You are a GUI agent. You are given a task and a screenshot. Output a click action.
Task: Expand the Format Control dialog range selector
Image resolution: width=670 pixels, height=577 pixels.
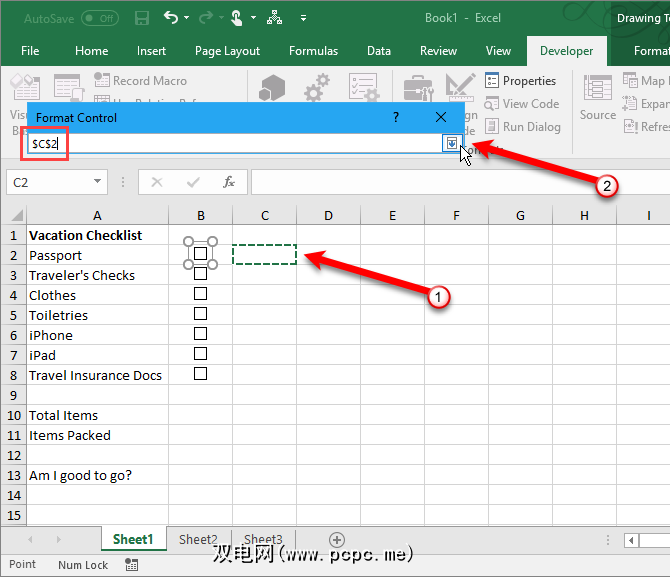click(452, 144)
